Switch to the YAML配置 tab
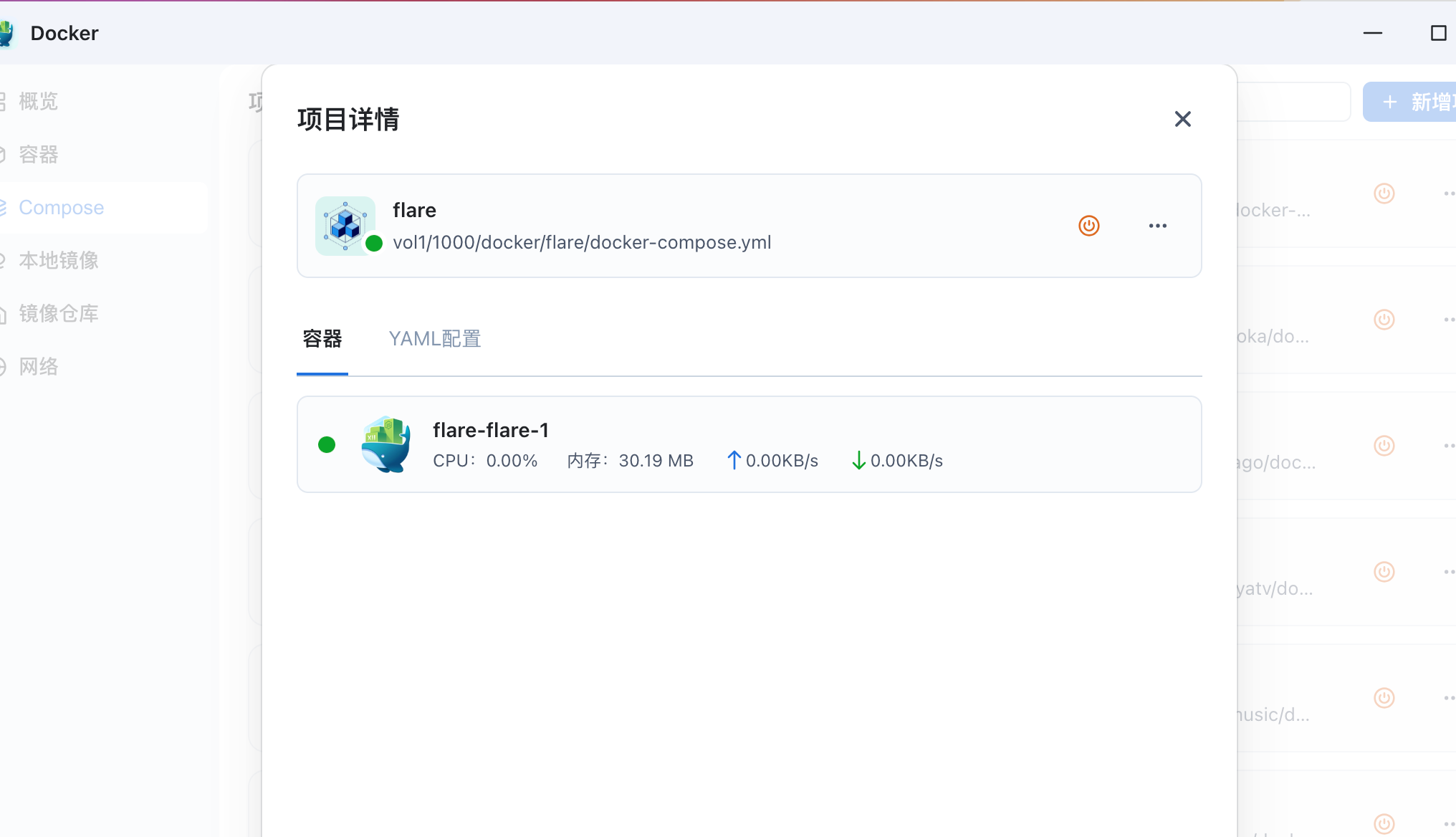Screen dimensions: 1456x837 [434, 339]
